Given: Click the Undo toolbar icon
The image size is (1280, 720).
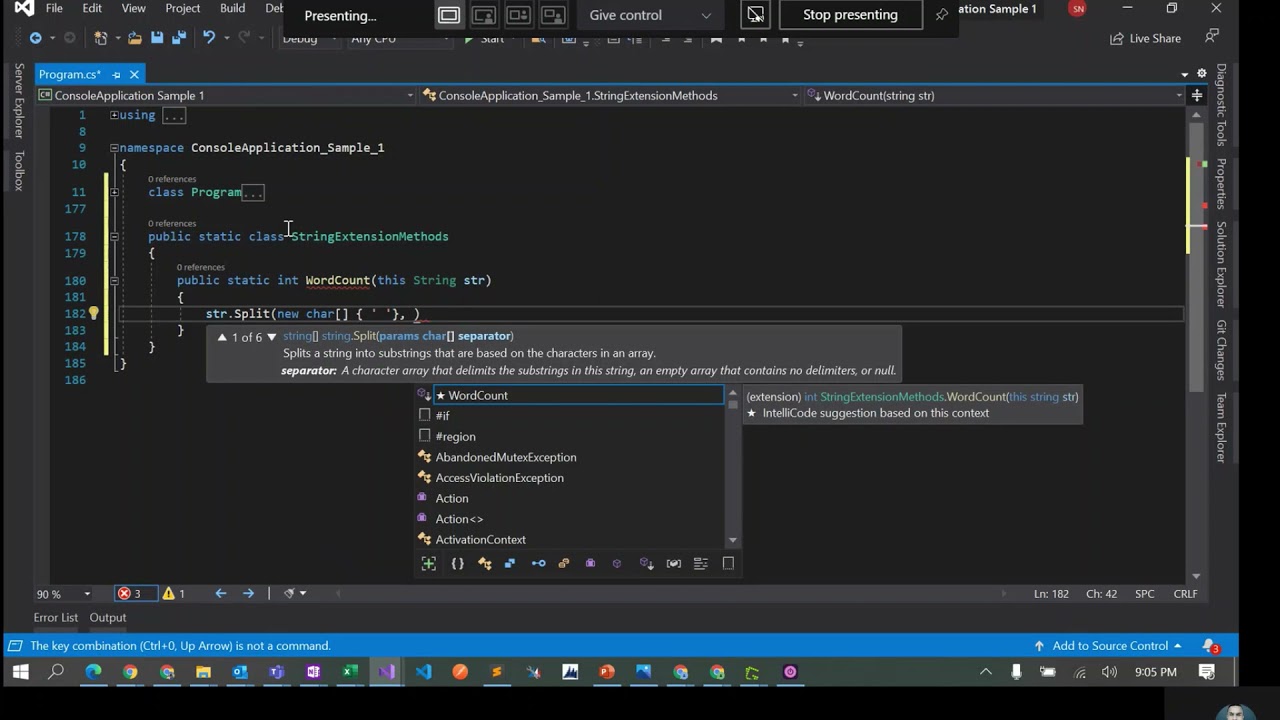Looking at the screenshot, I should [208, 38].
